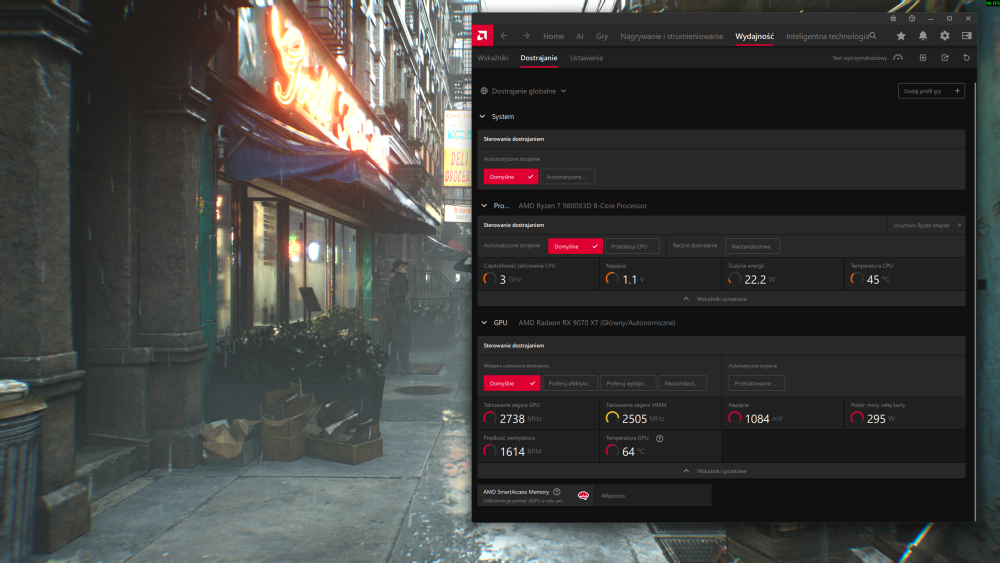
Task: Select Przetaktuj CPU option
Action: click(x=632, y=246)
